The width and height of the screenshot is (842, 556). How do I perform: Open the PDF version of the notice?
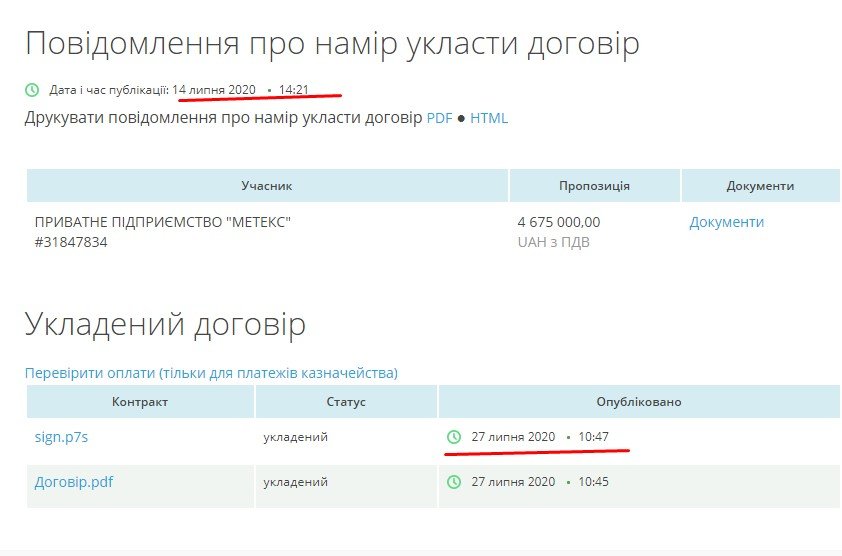[x=439, y=118]
